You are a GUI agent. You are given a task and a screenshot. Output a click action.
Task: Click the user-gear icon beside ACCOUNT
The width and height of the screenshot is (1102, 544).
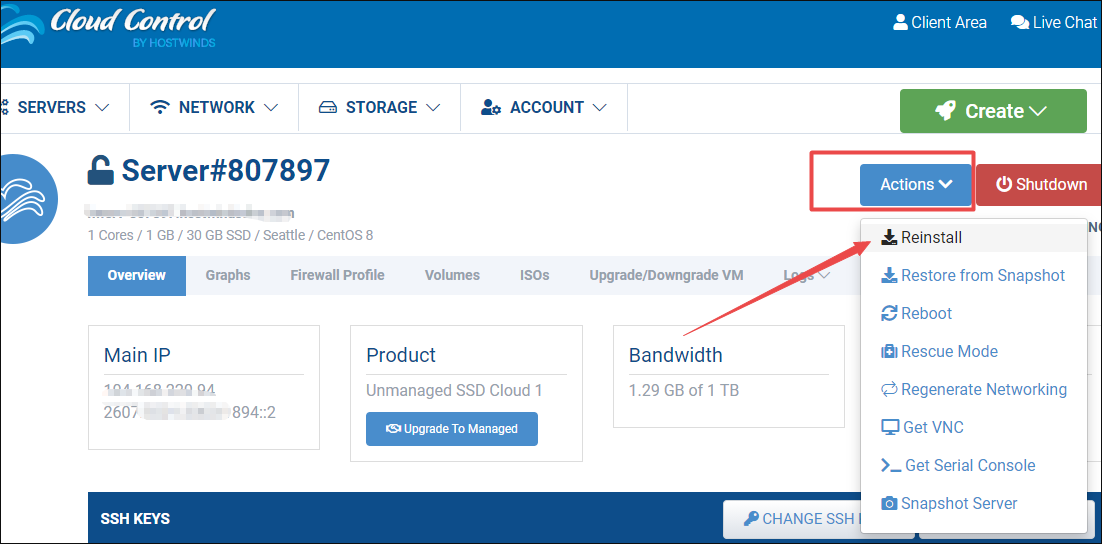[491, 108]
